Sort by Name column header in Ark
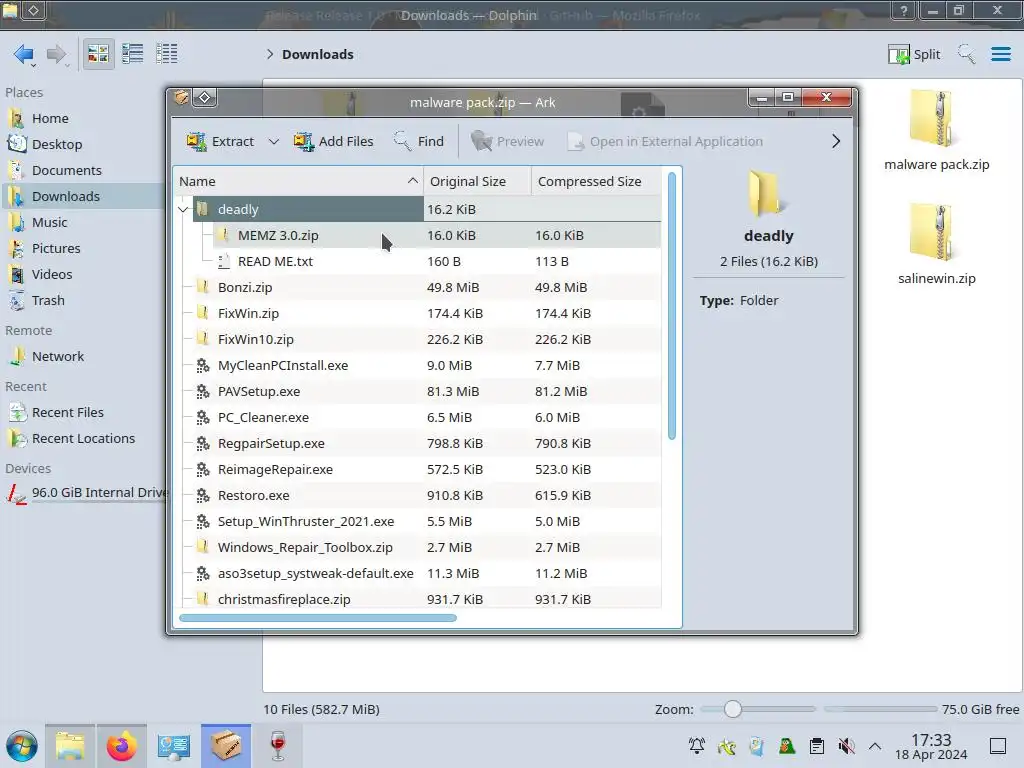The image size is (1024, 768). pyautogui.click(x=298, y=182)
